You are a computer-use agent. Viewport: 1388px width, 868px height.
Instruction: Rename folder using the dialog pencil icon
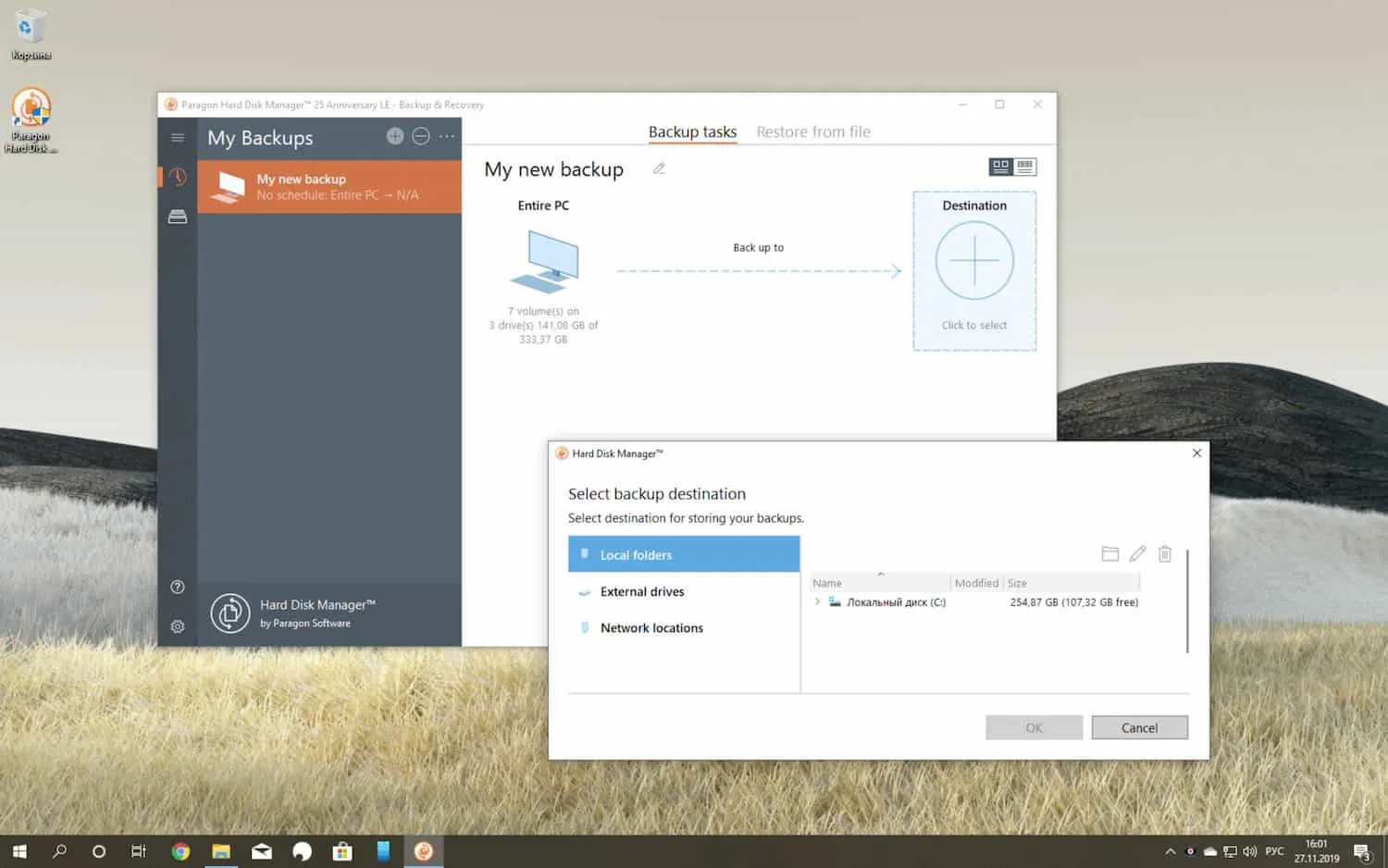pos(1137,553)
